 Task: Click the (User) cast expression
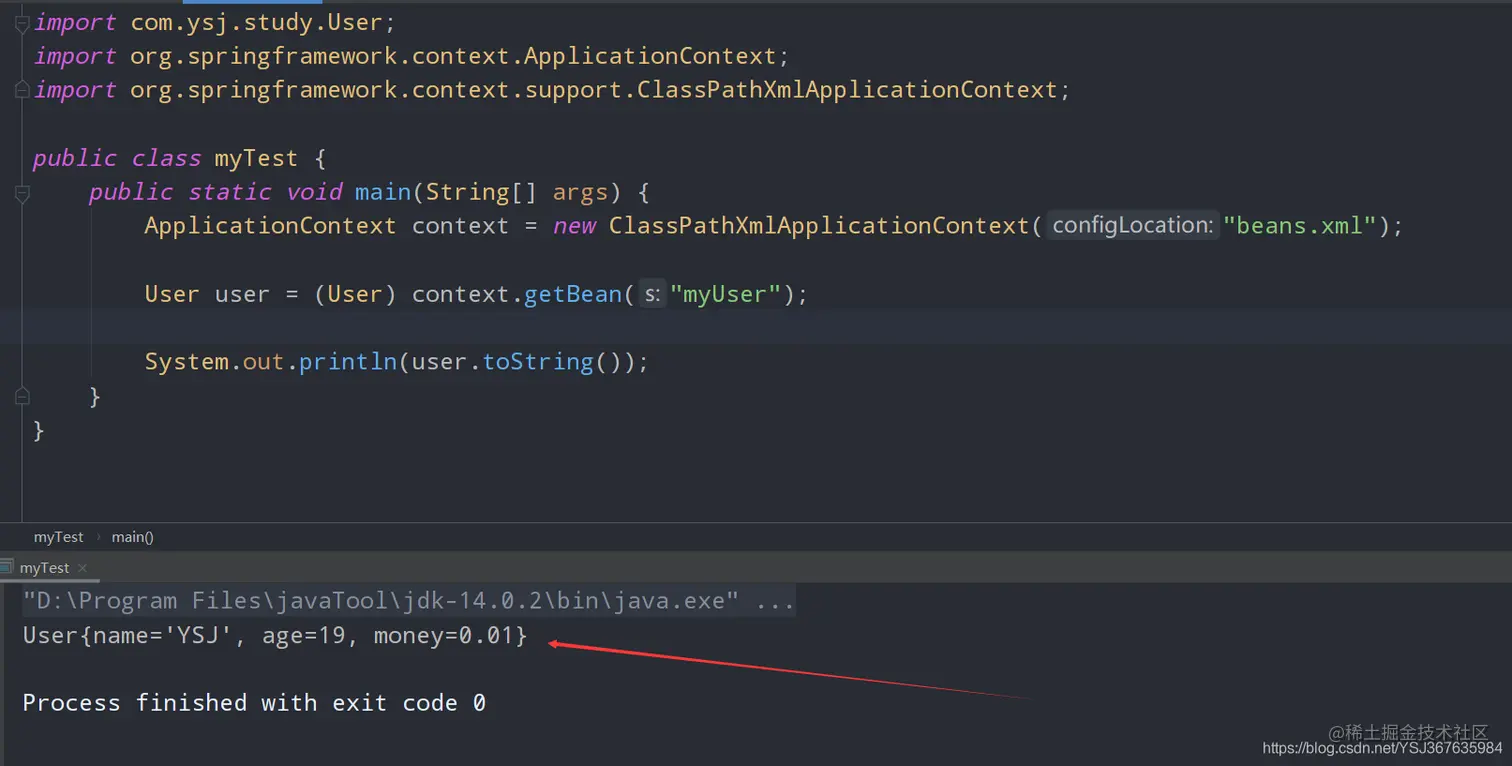355,294
